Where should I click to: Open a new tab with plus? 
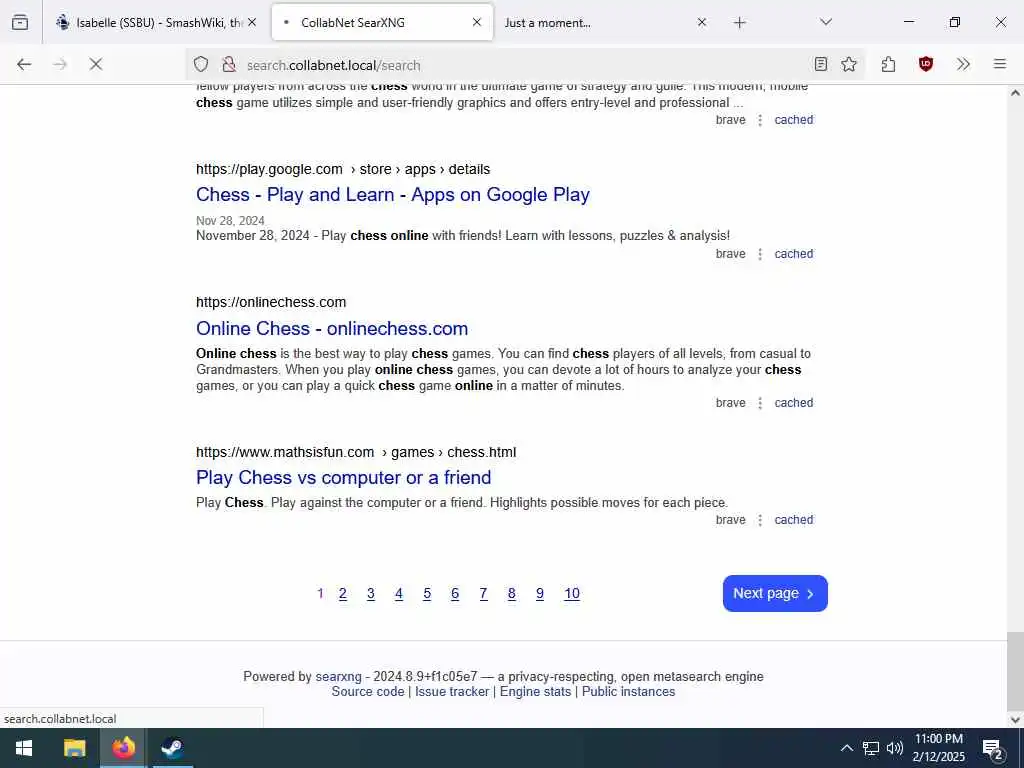(x=739, y=22)
